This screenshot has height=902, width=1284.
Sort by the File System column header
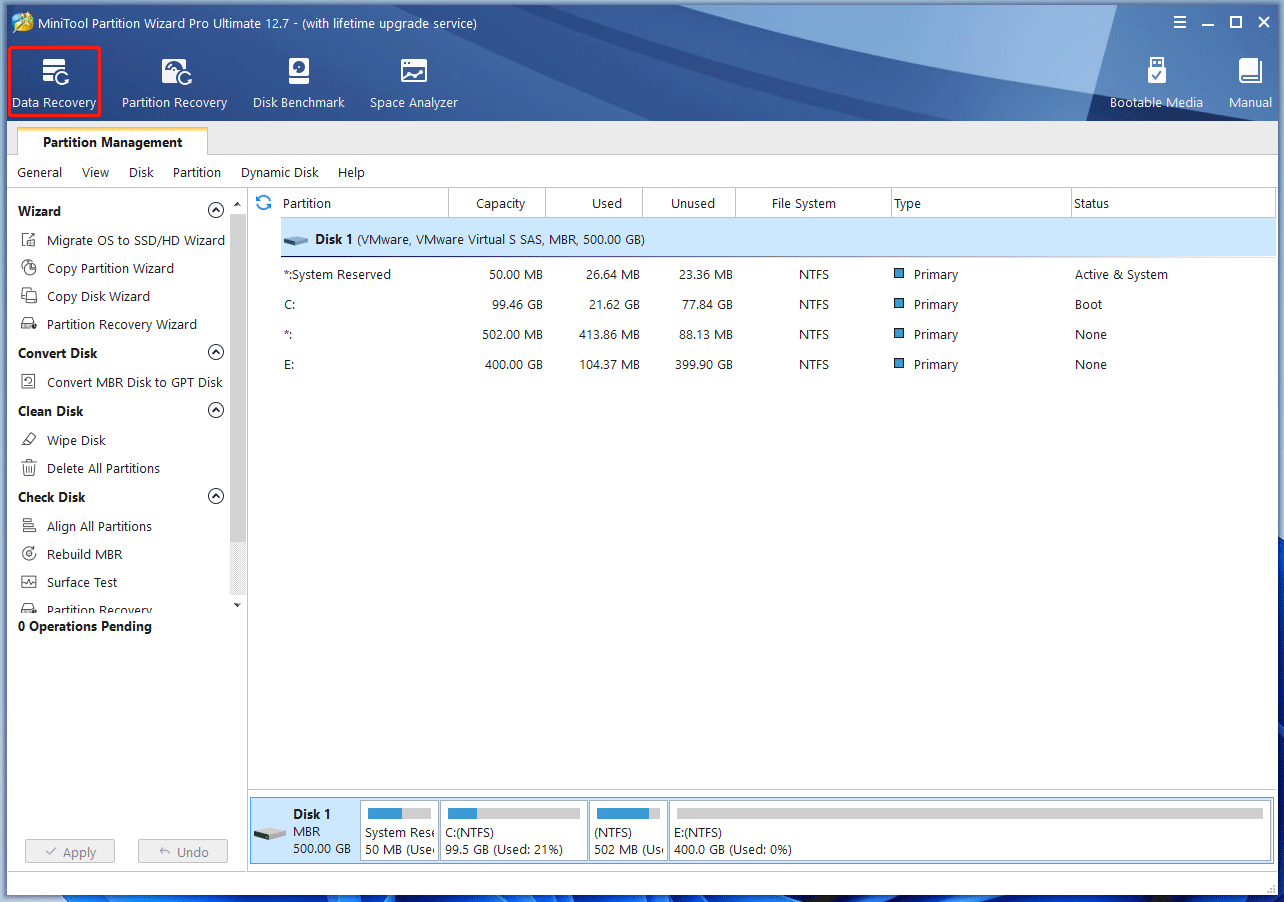(813, 203)
